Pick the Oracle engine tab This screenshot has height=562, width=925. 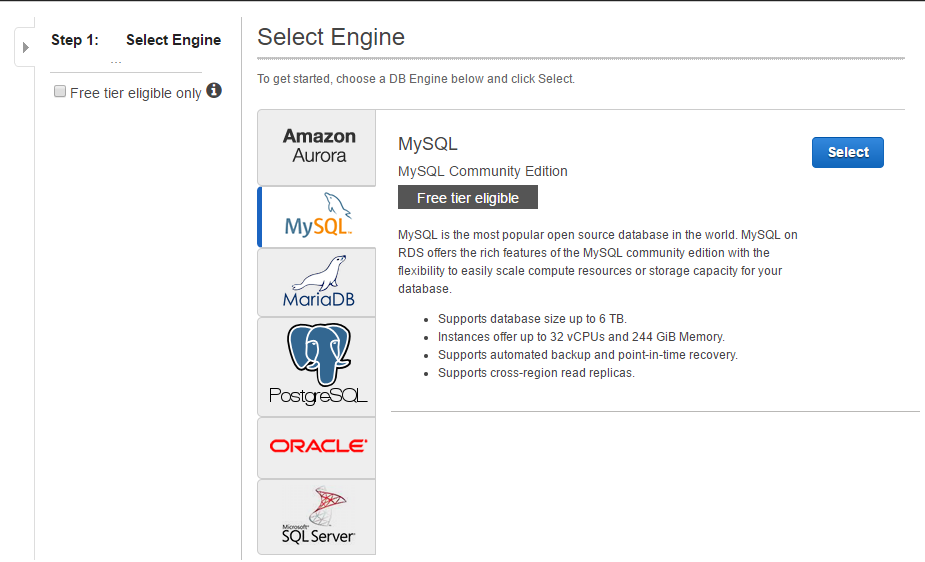point(317,448)
